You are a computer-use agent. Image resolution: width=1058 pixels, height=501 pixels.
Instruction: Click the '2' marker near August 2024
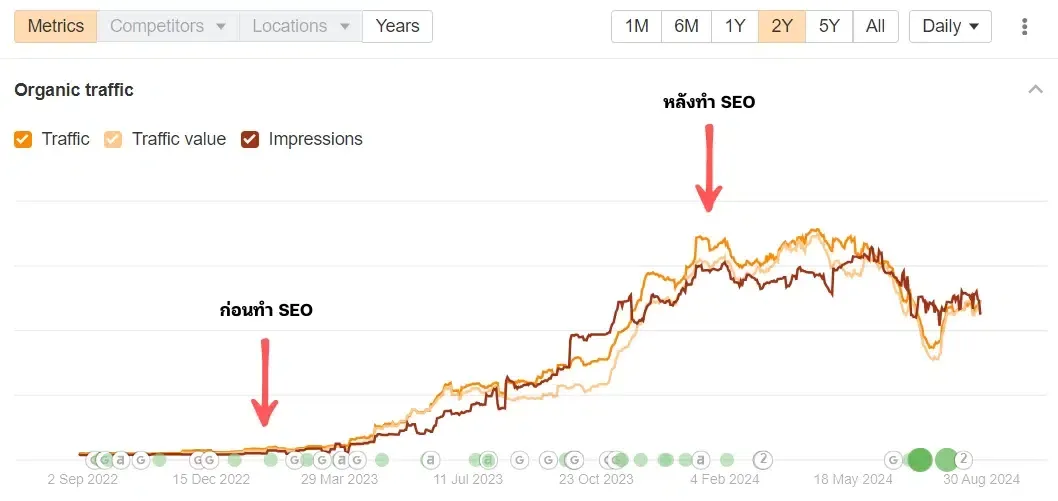click(x=963, y=460)
